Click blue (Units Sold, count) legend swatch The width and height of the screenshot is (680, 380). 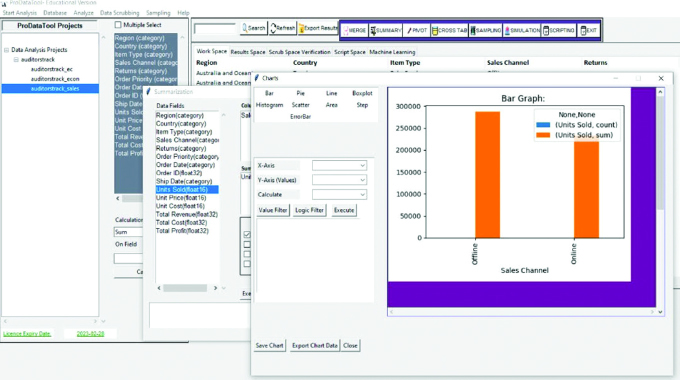click(543, 125)
